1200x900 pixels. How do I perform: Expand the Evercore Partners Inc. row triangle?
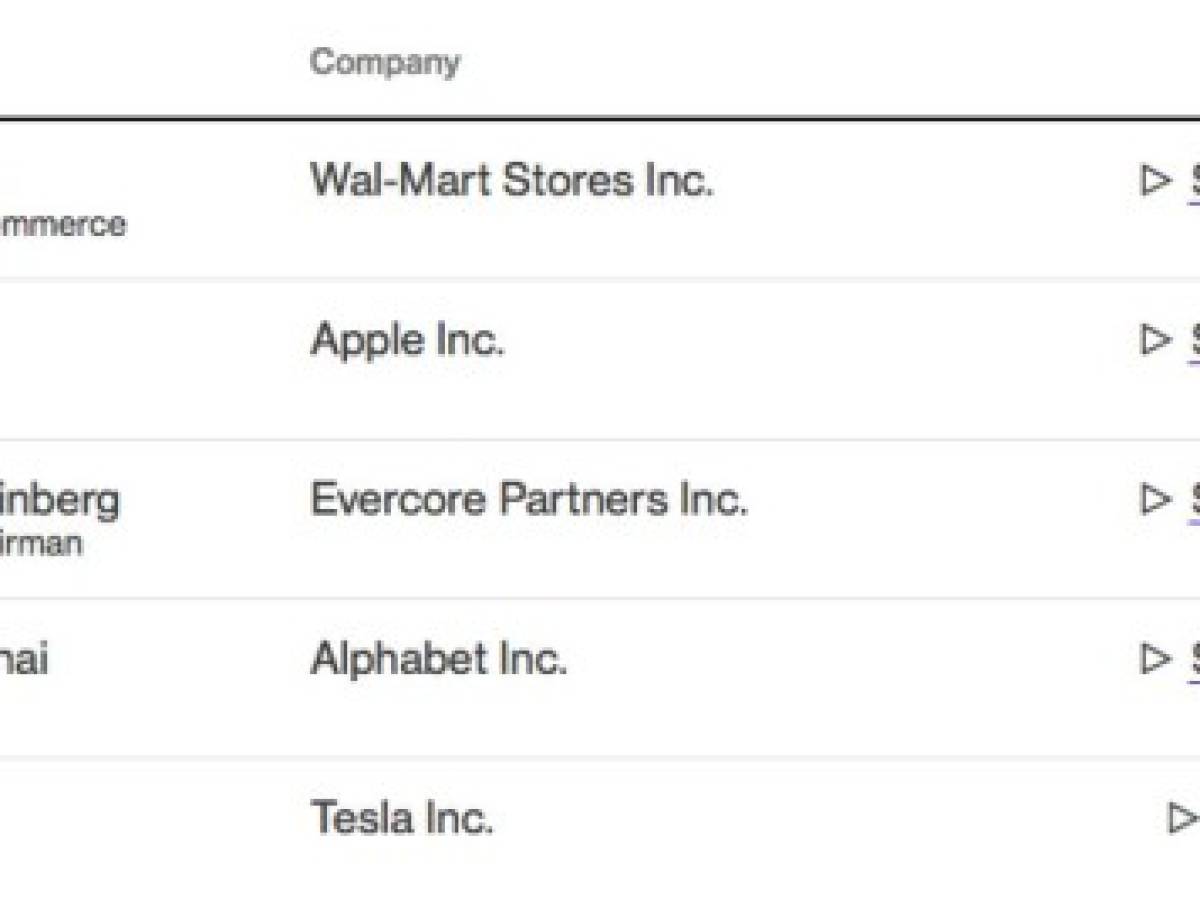coord(1155,499)
